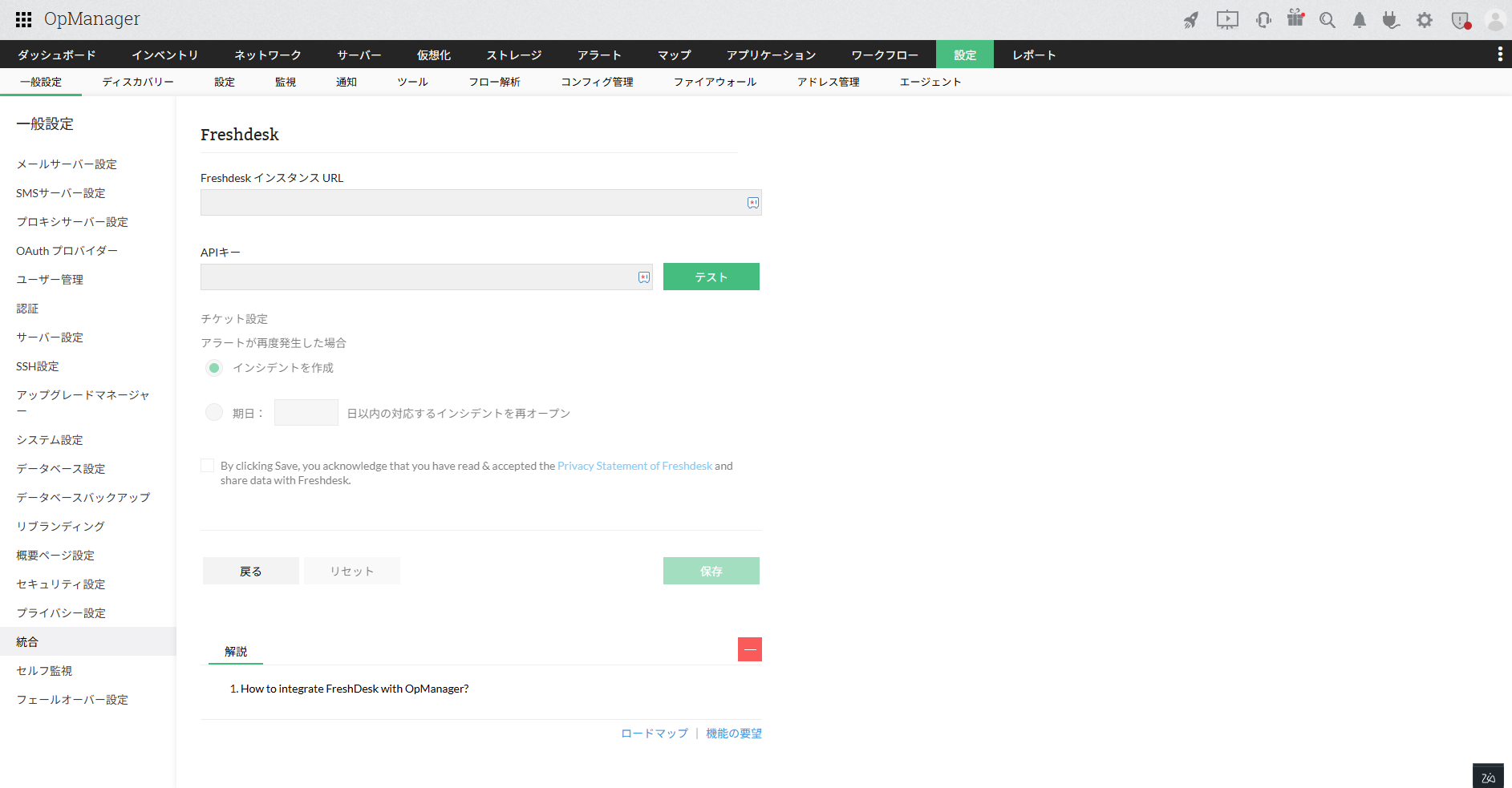Open the overflow menu at the far right
Viewport: 1512px width, 788px height.
[x=1502, y=54]
